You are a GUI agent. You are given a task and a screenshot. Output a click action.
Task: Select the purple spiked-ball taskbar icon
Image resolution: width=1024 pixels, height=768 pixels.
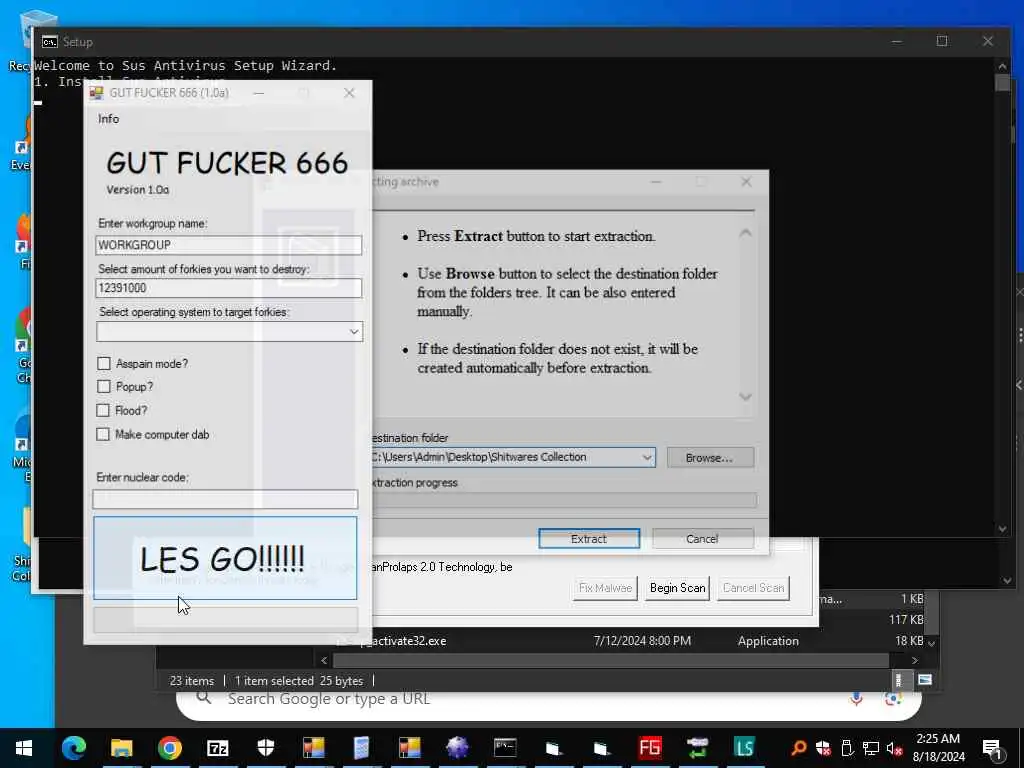click(x=457, y=748)
